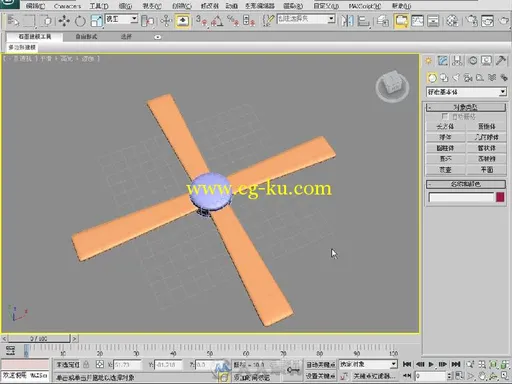The width and height of the screenshot is (512, 384).
Task: Open the red object color swatch
Action: coord(500,197)
